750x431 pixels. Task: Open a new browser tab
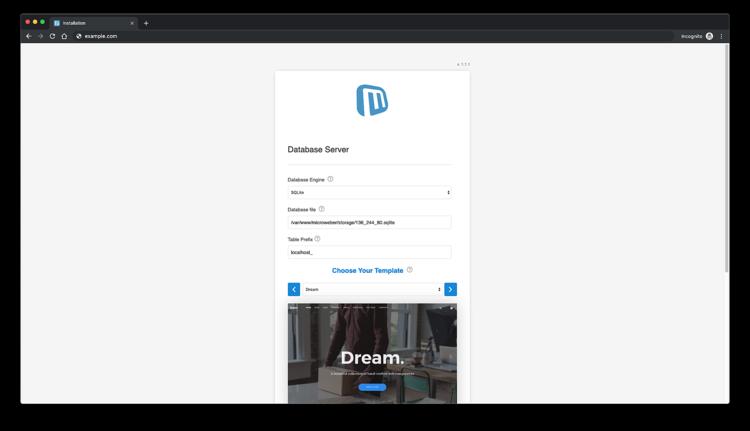click(146, 22)
